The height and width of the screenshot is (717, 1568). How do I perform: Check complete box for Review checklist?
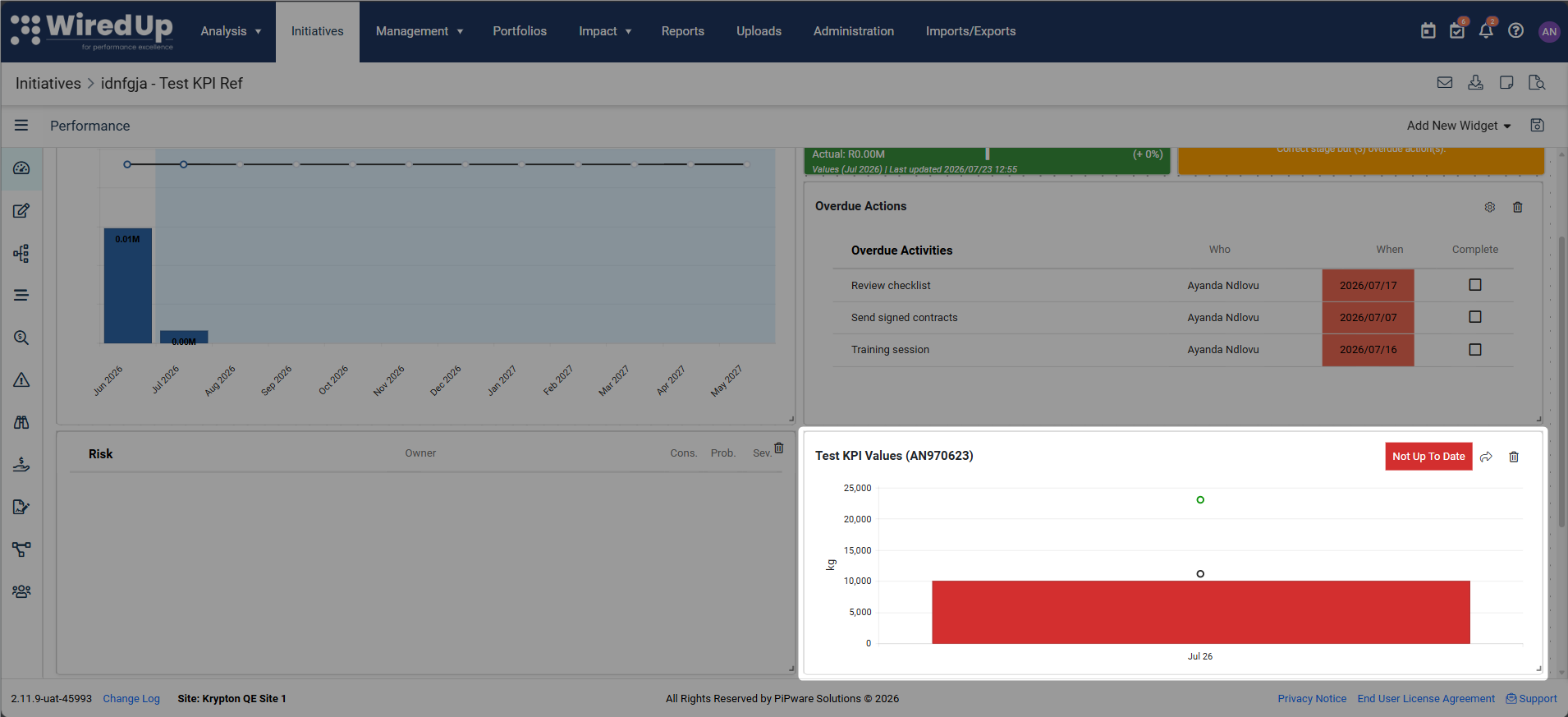(1475, 285)
